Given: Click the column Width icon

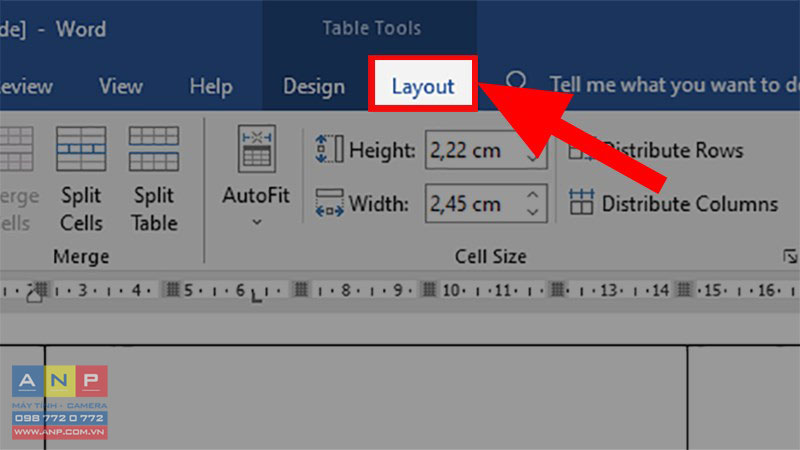Looking at the screenshot, I should click(x=329, y=203).
